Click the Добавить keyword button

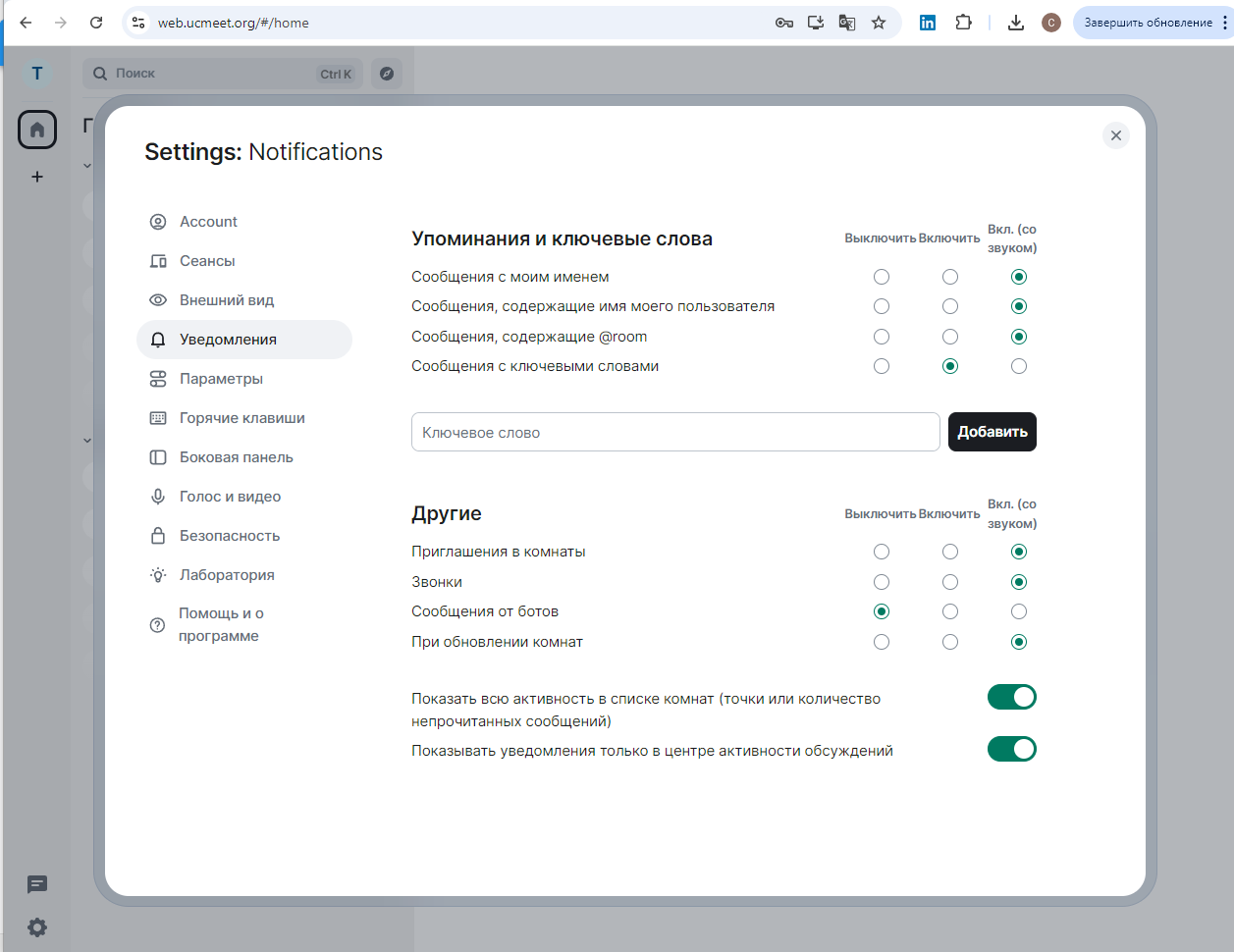992,432
